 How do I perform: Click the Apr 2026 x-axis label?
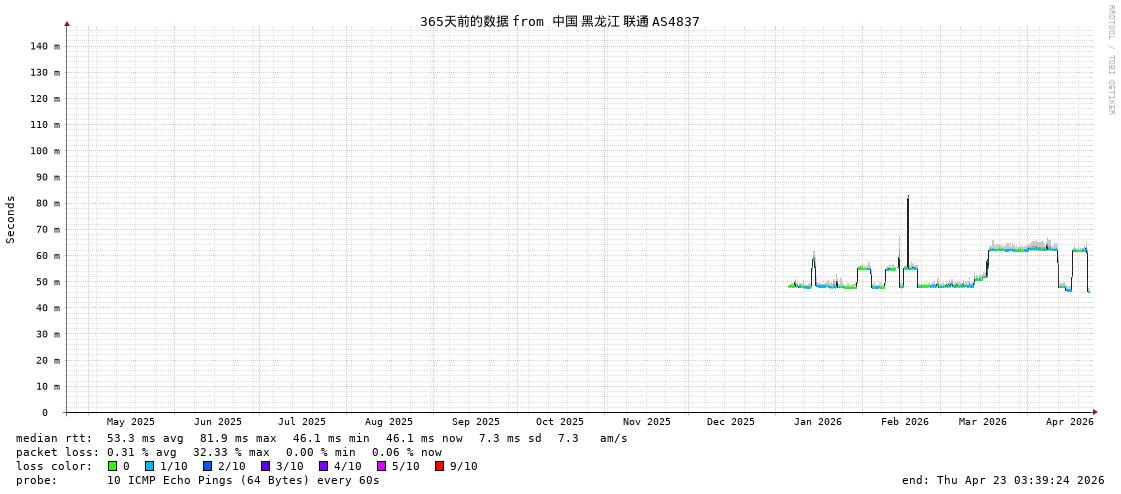point(1069,422)
